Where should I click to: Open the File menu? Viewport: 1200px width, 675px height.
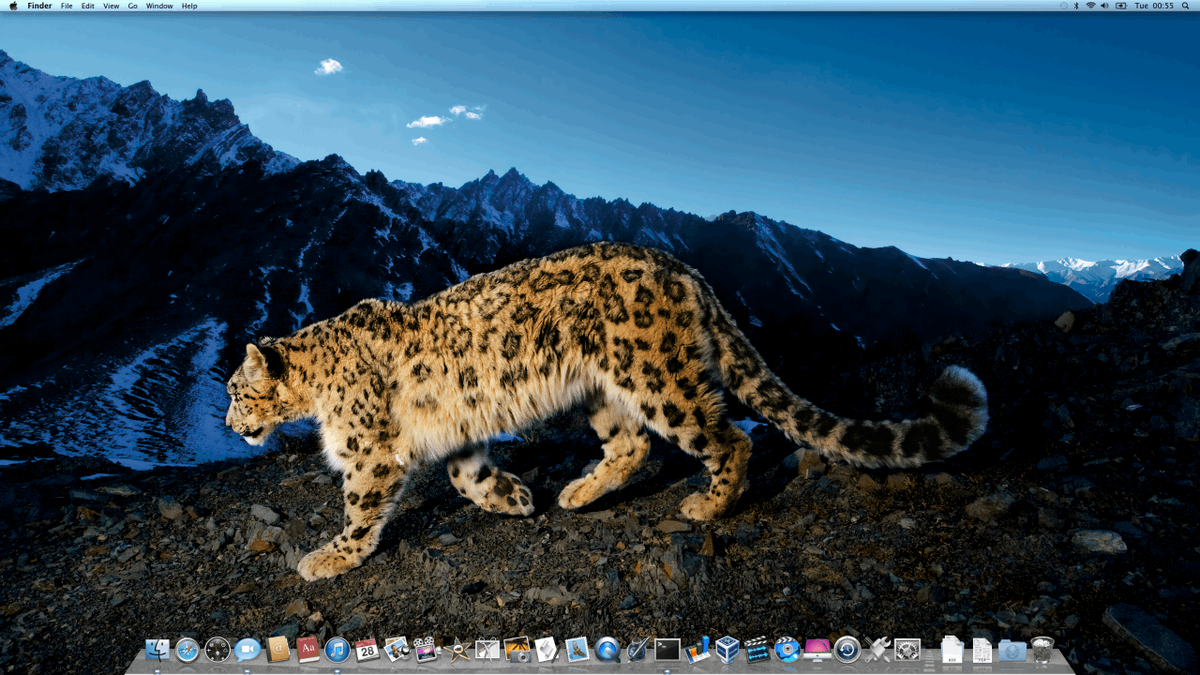click(66, 6)
